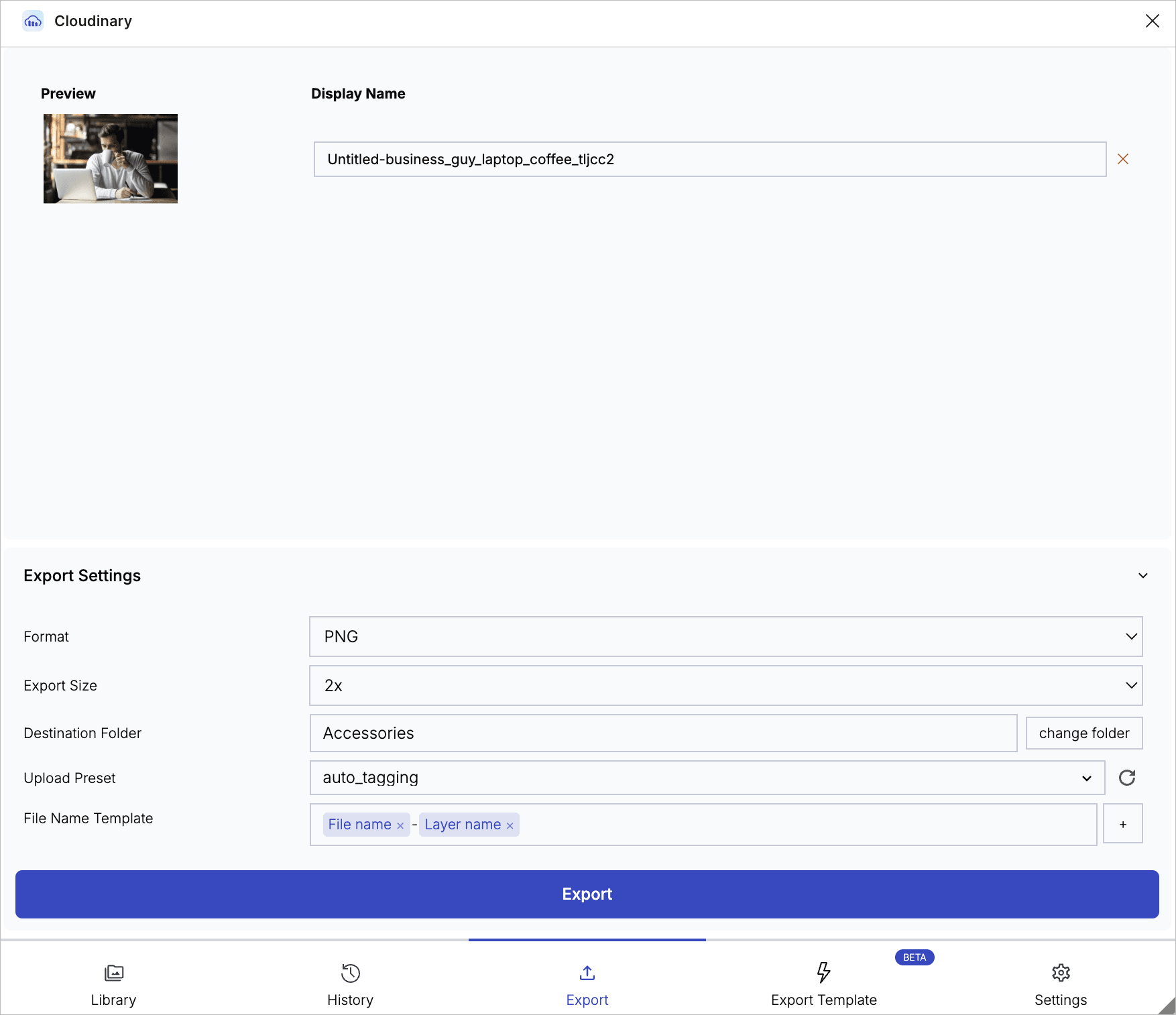Remove the Layer name template tag

(x=510, y=825)
